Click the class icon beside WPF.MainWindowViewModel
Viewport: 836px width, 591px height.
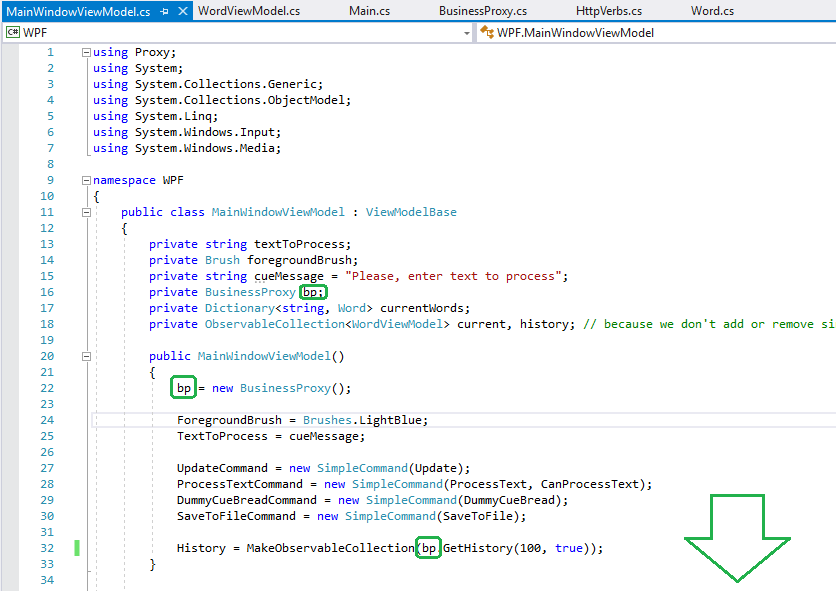pos(486,33)
